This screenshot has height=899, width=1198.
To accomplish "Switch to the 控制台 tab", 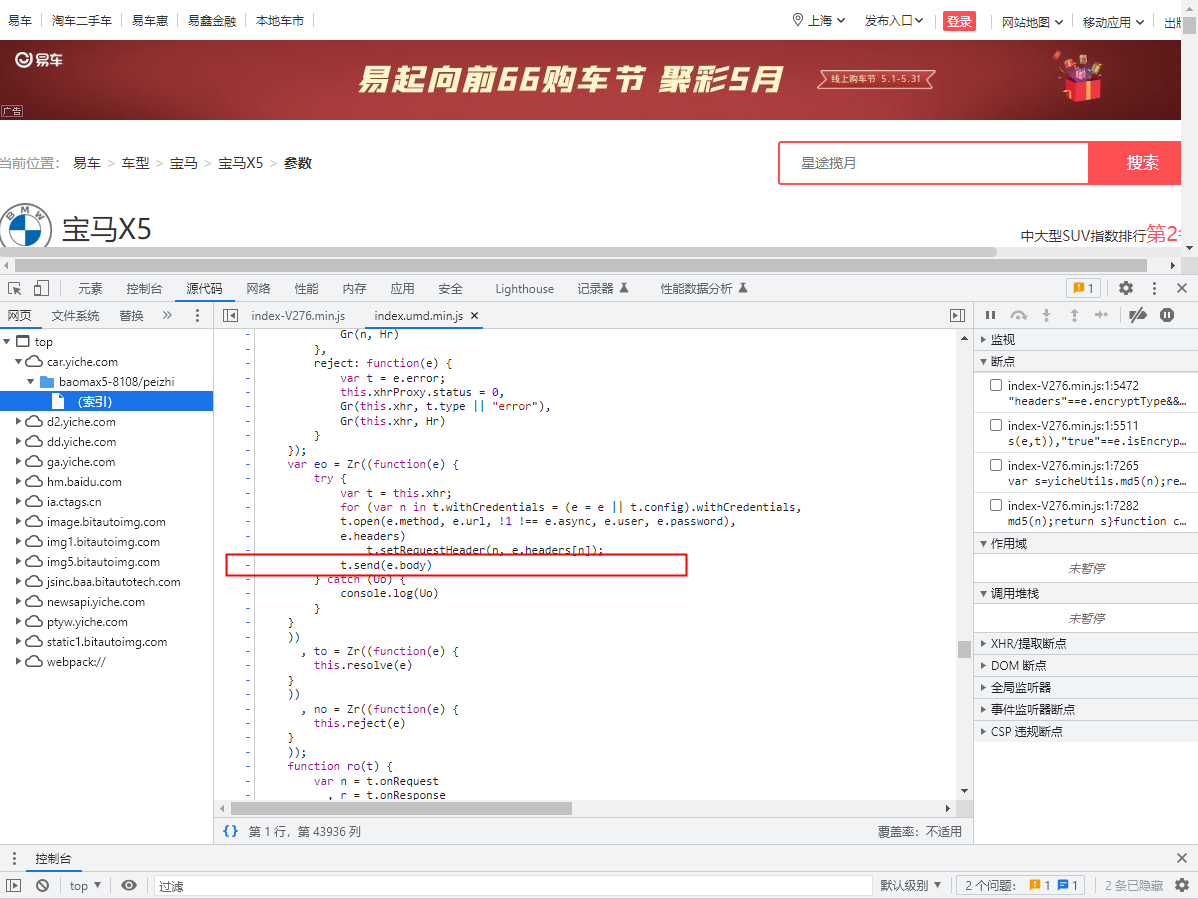I will tap(144, 289).
